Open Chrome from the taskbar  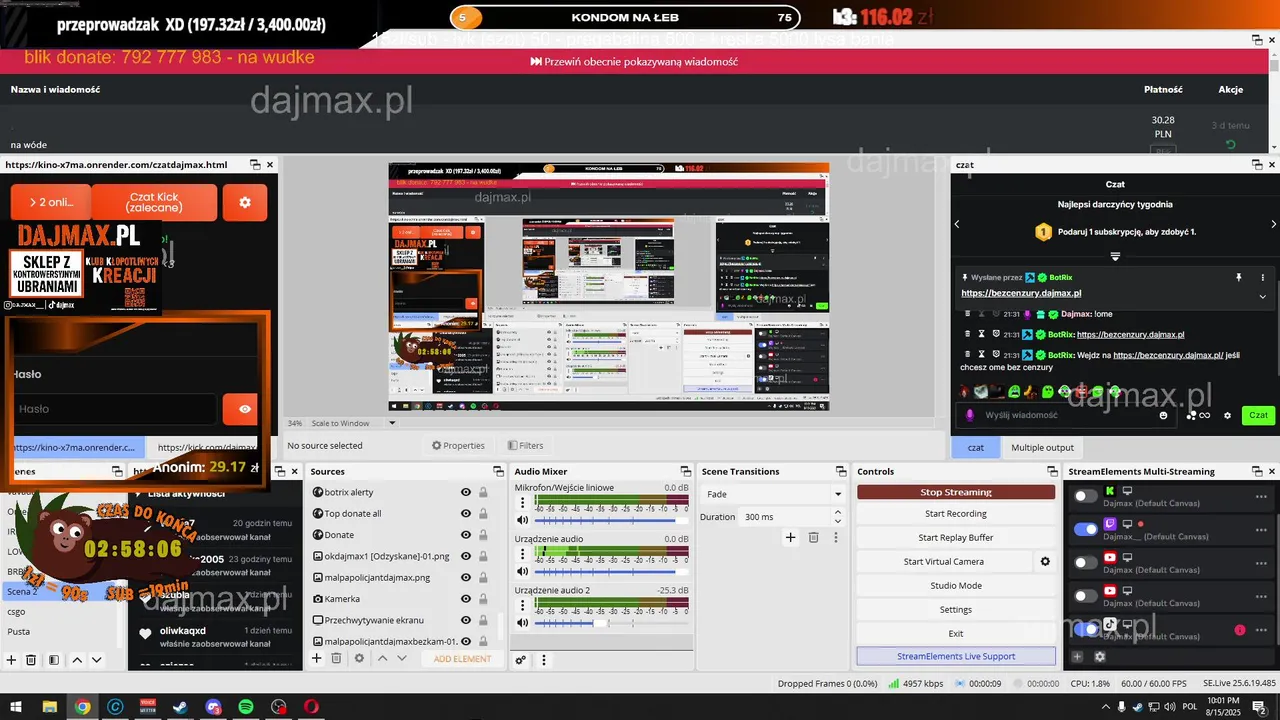(x=82, y=707)
